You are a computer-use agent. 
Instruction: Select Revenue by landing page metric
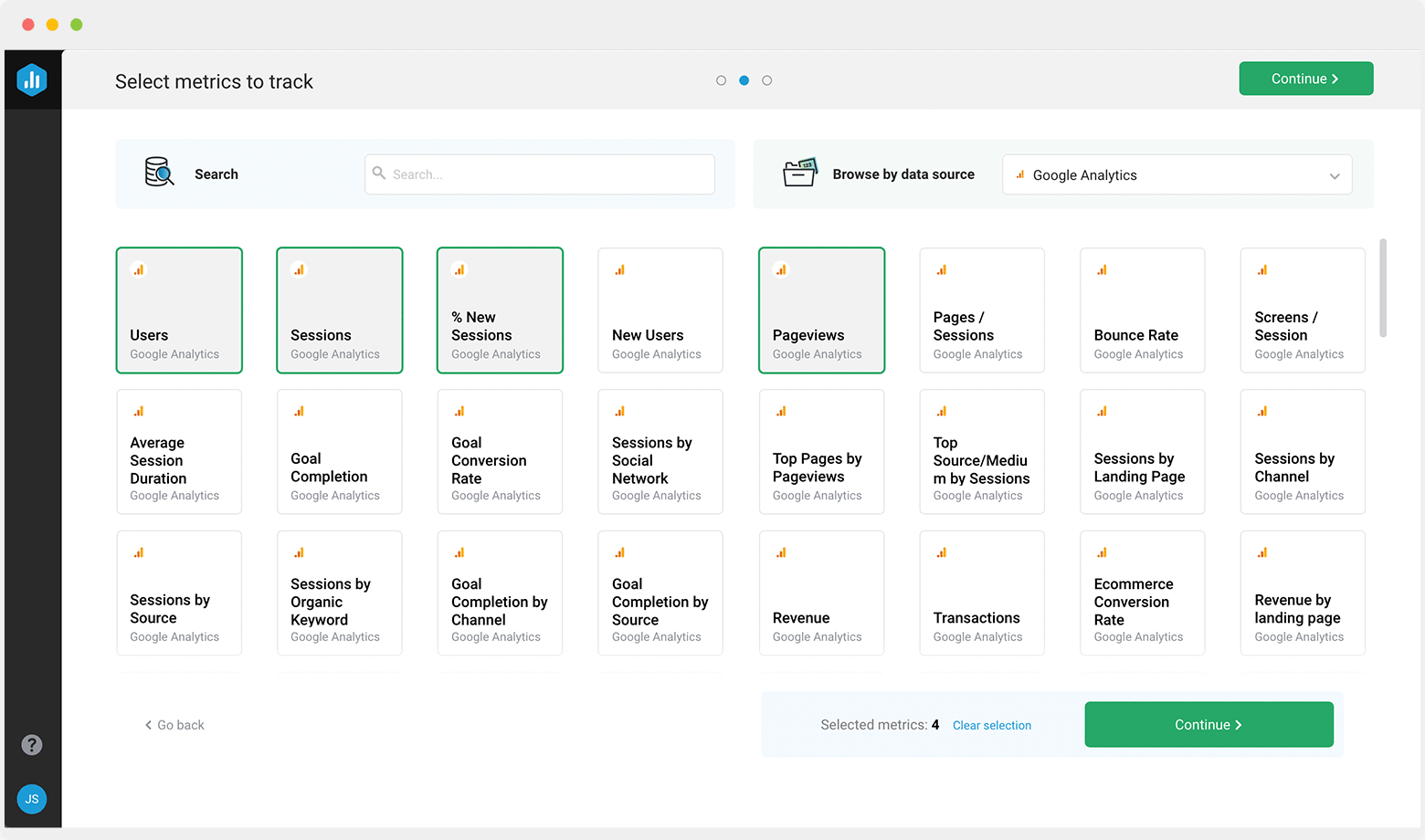(1304, 593)
